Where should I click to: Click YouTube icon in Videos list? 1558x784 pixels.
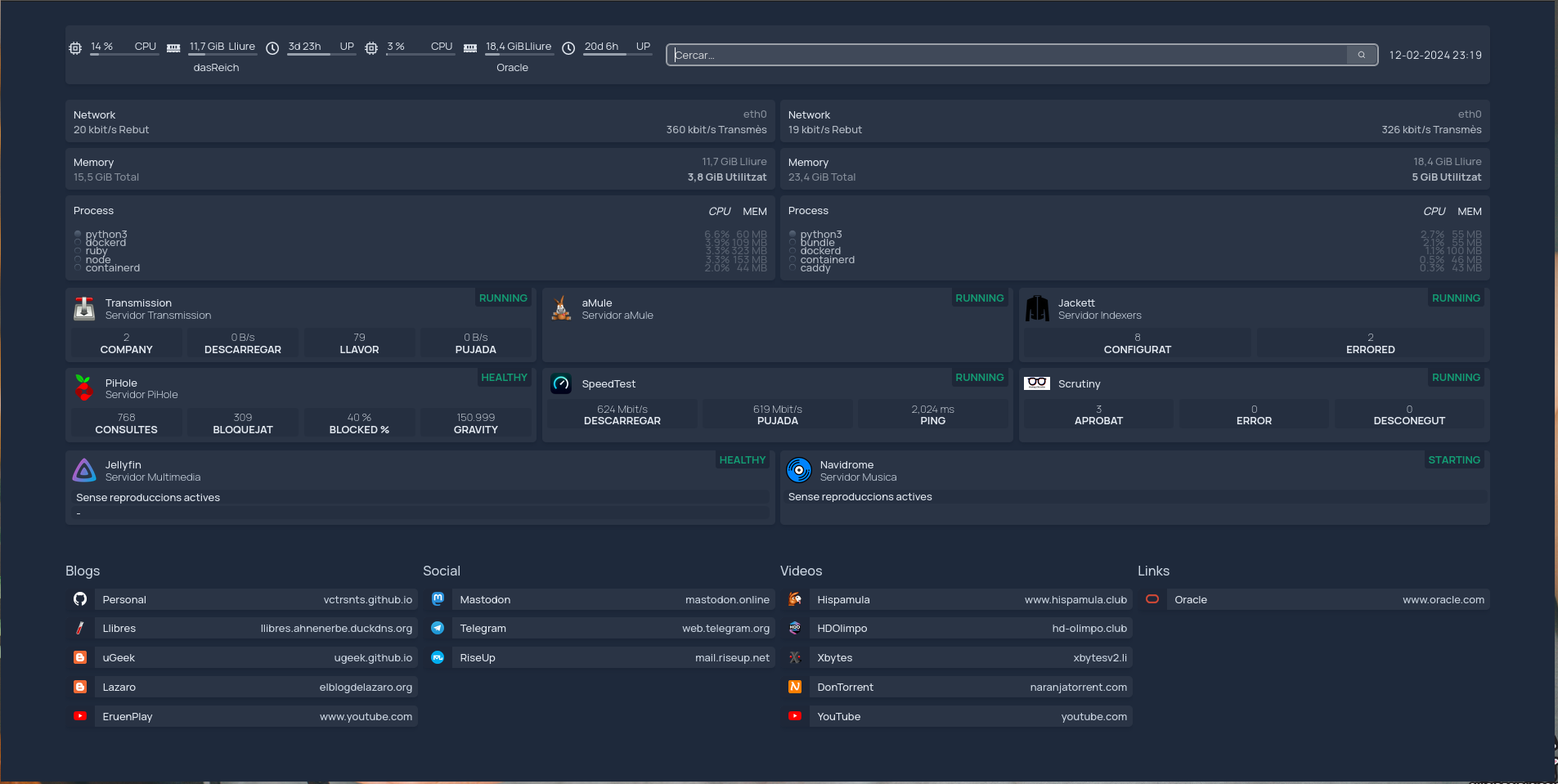coord(795,716)
